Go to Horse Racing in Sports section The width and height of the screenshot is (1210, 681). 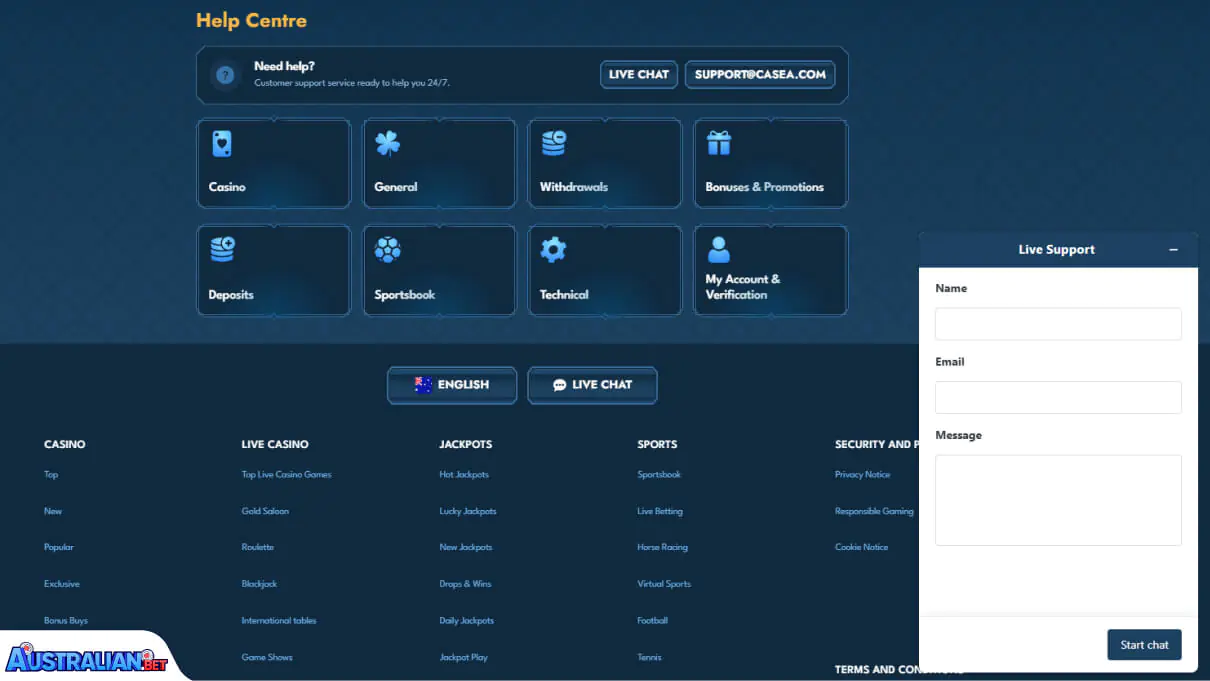click(662, 547)
